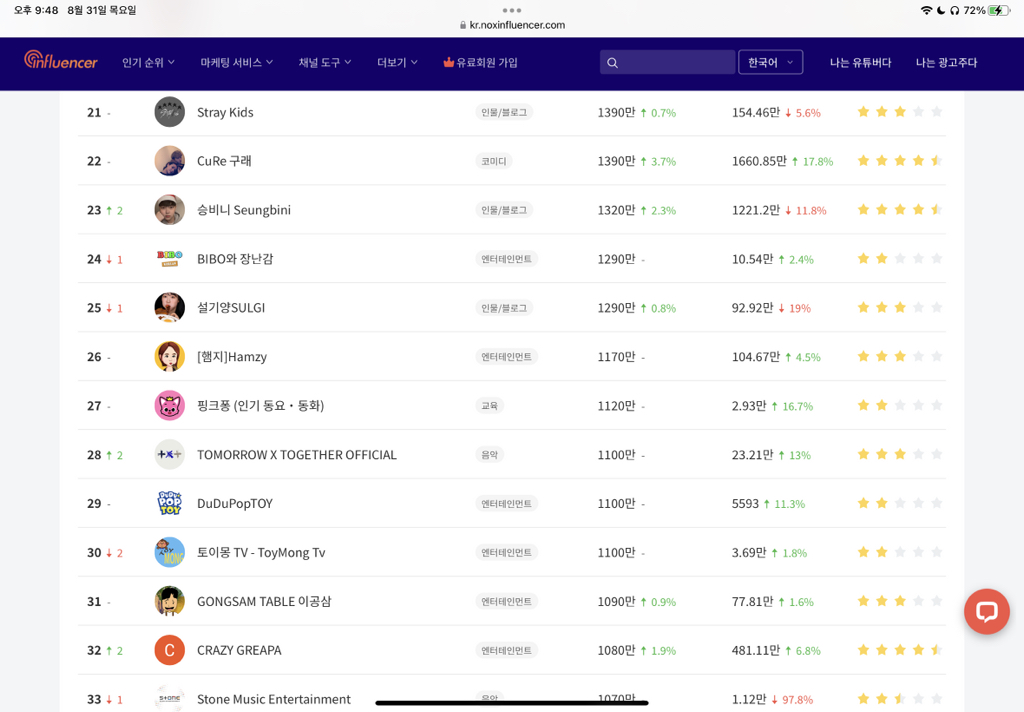Open [햄지]Hamzy avatar
1024x712 pixels.
(x=170, y=357)
